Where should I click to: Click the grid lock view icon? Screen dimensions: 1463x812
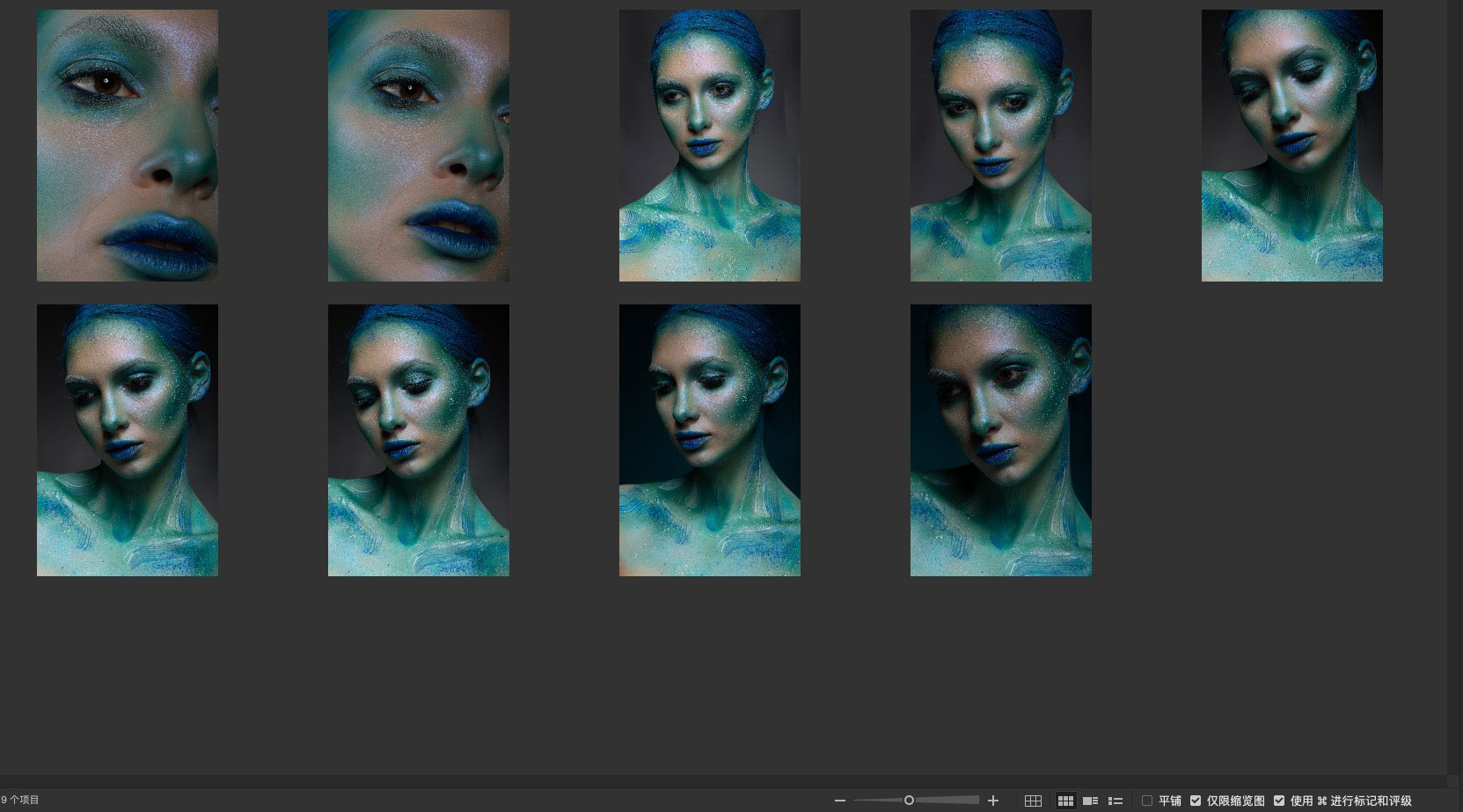(x=1033, y=801)
